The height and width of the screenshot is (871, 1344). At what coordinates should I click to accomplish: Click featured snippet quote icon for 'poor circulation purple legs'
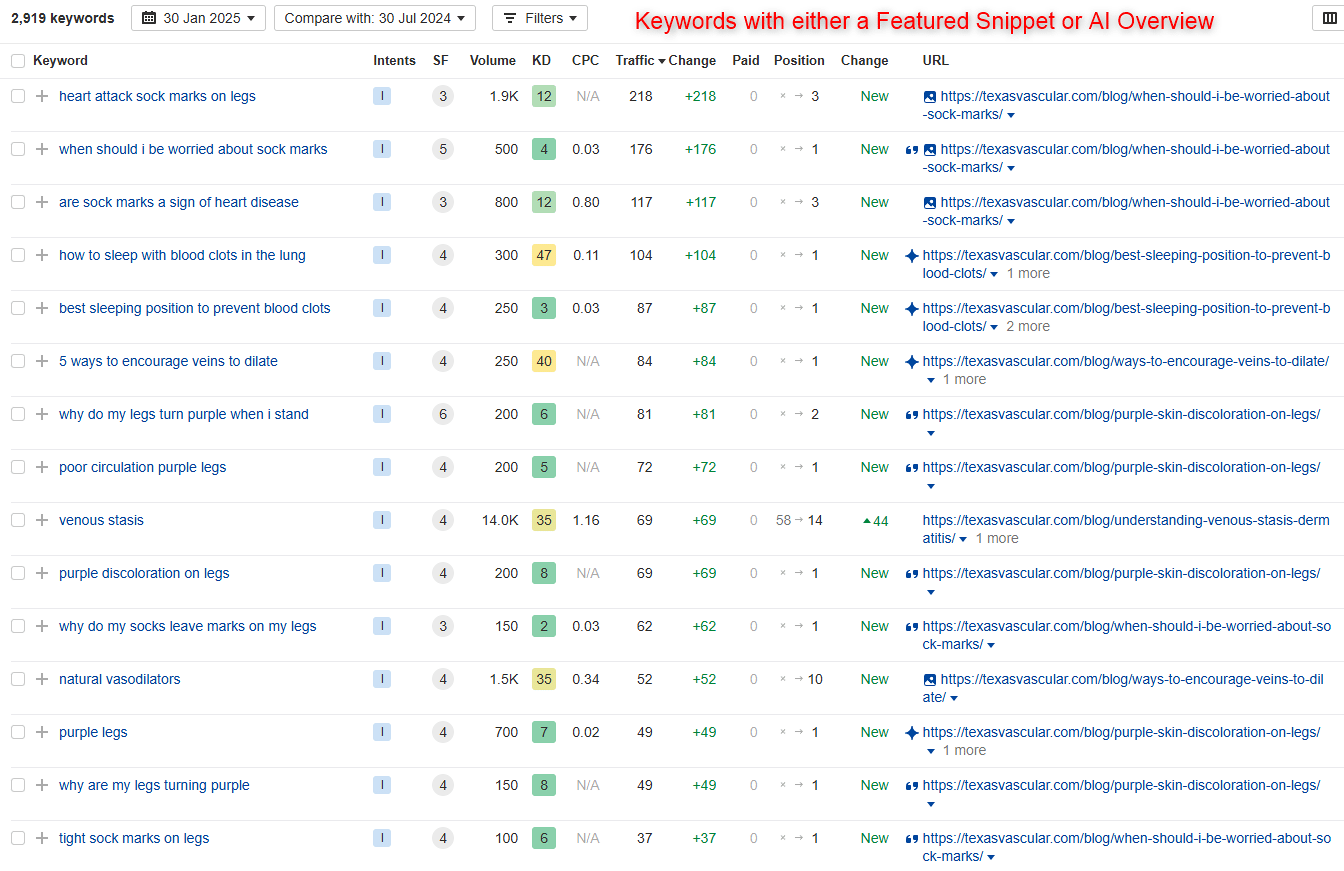click(911, 468)
